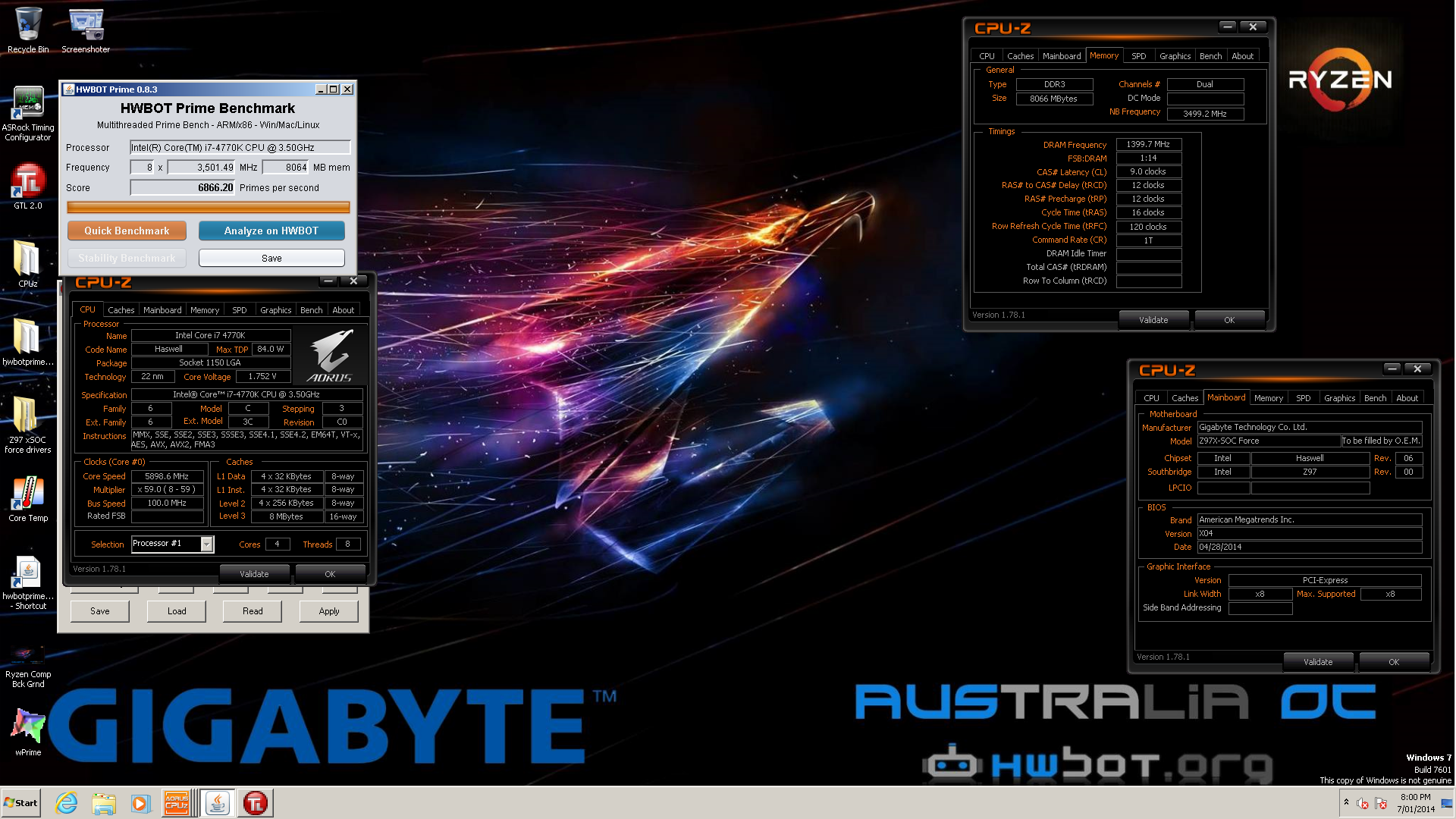This screenshot has width=1456, height=819.
Task: Open the CPUz folder icon
Action: tap(28, 264)
